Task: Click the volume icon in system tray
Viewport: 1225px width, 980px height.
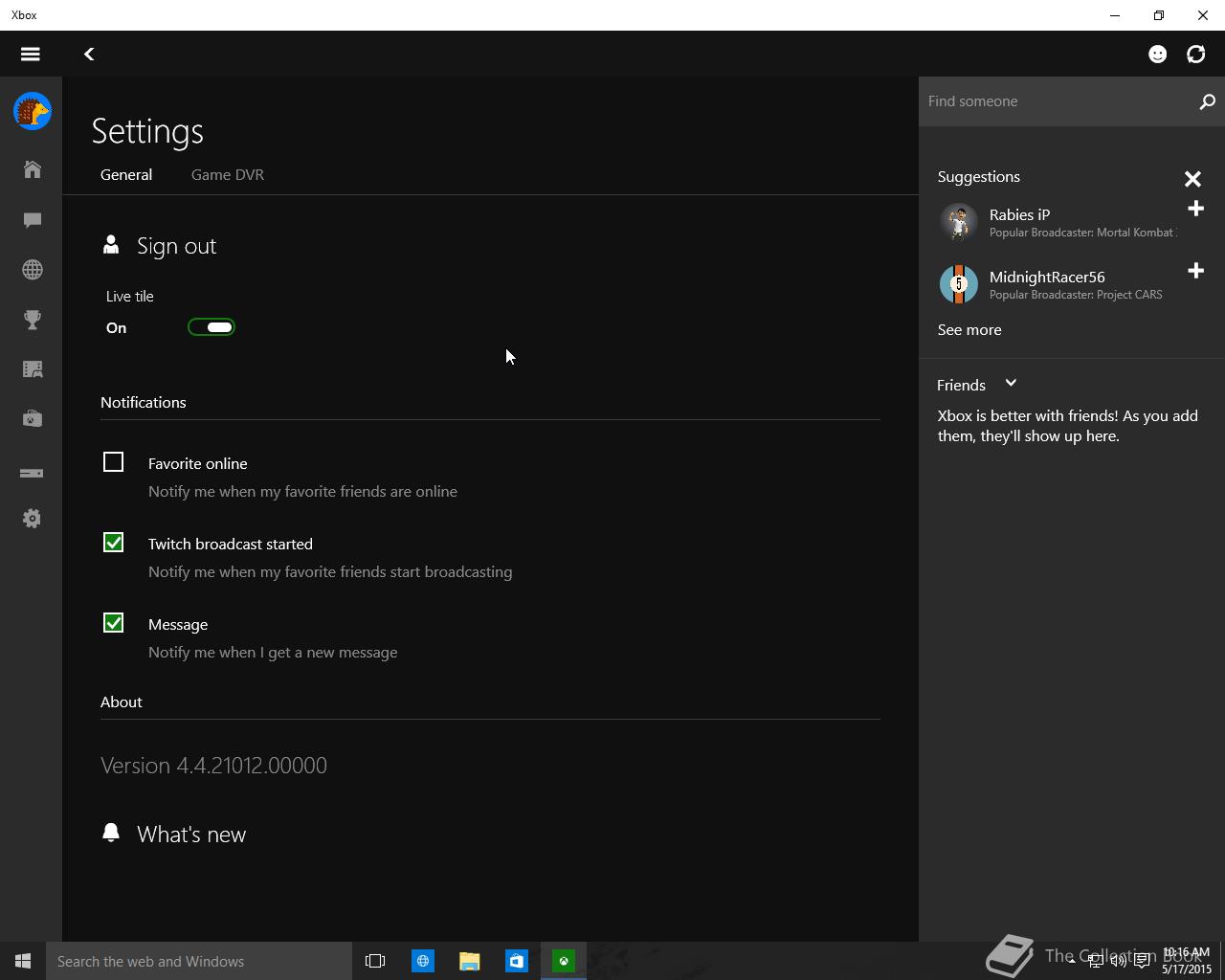Action: click(x=1118, y=961)
